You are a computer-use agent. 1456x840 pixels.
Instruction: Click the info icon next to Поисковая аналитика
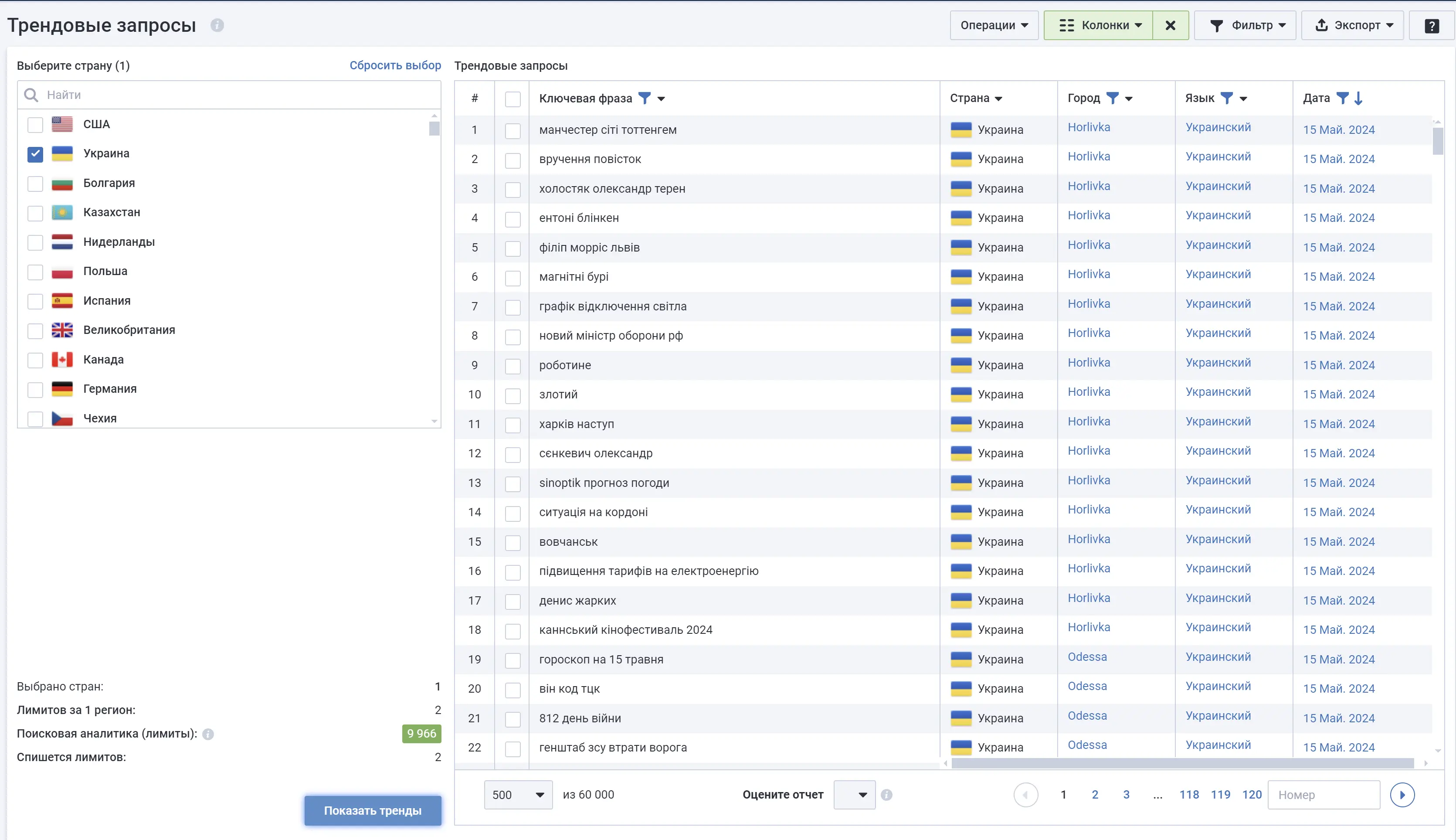(208, 735)
